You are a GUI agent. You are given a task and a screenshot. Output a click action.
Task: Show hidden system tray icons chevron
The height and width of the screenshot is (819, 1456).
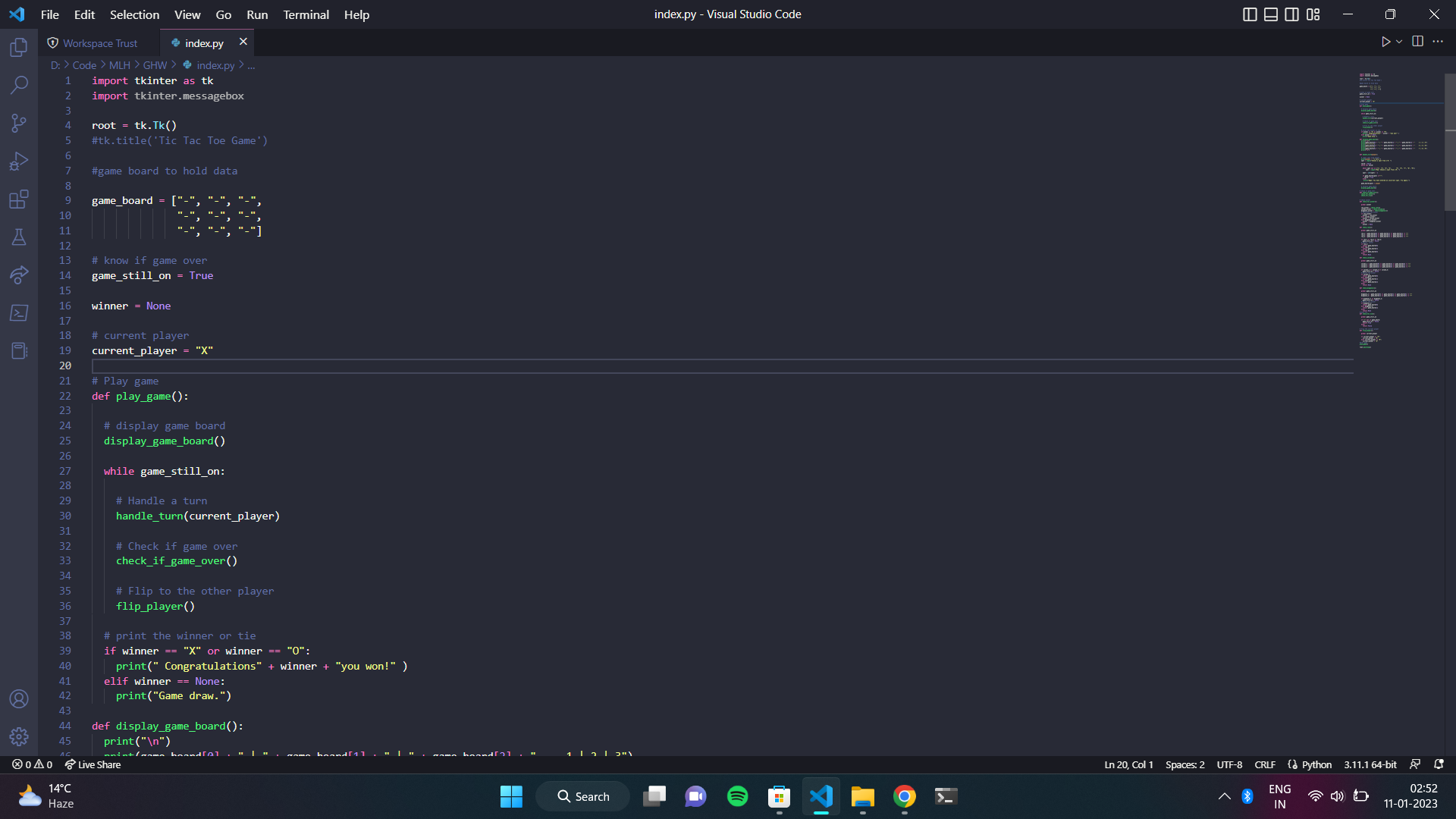[1224, 796]
